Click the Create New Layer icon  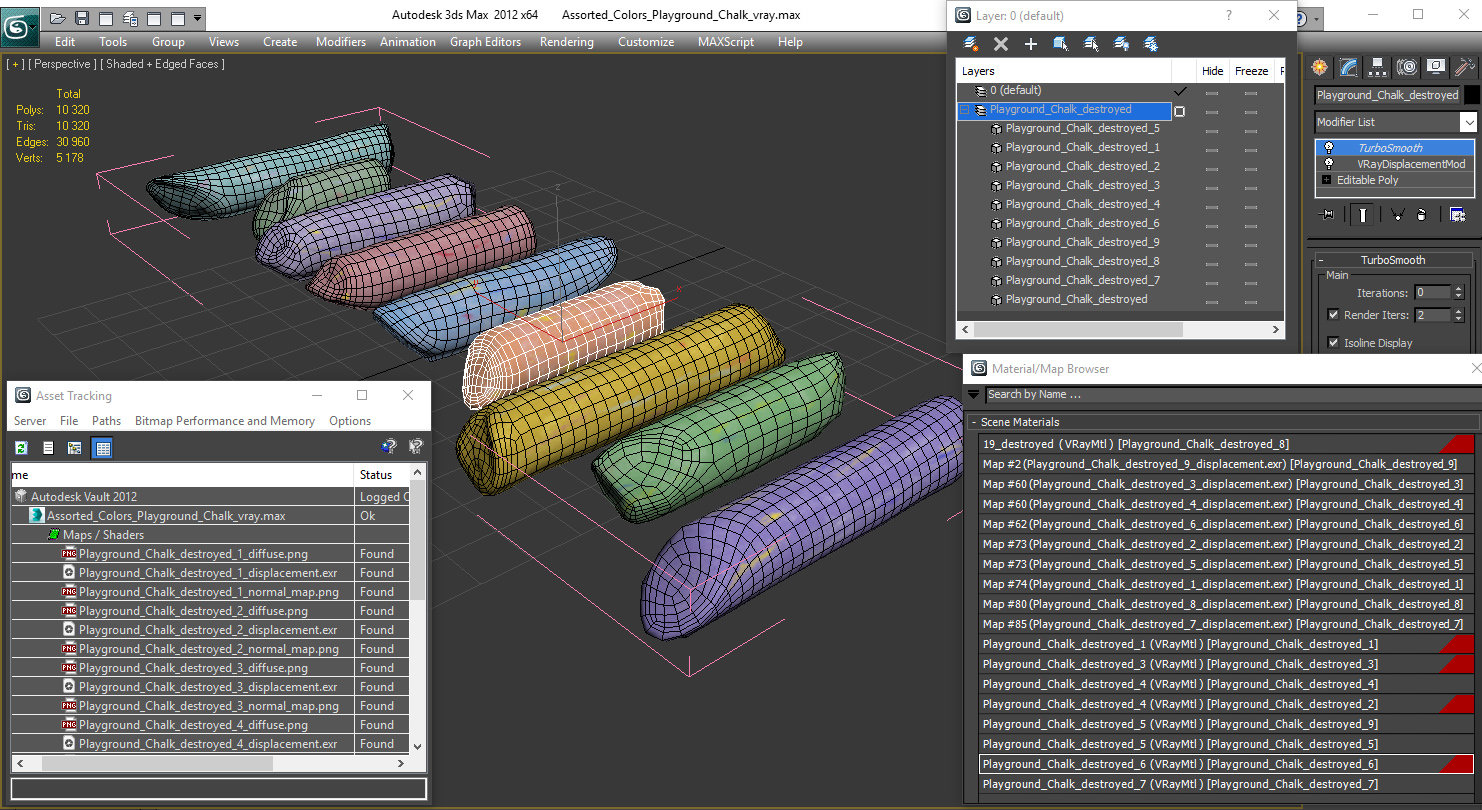pos(970,44)
